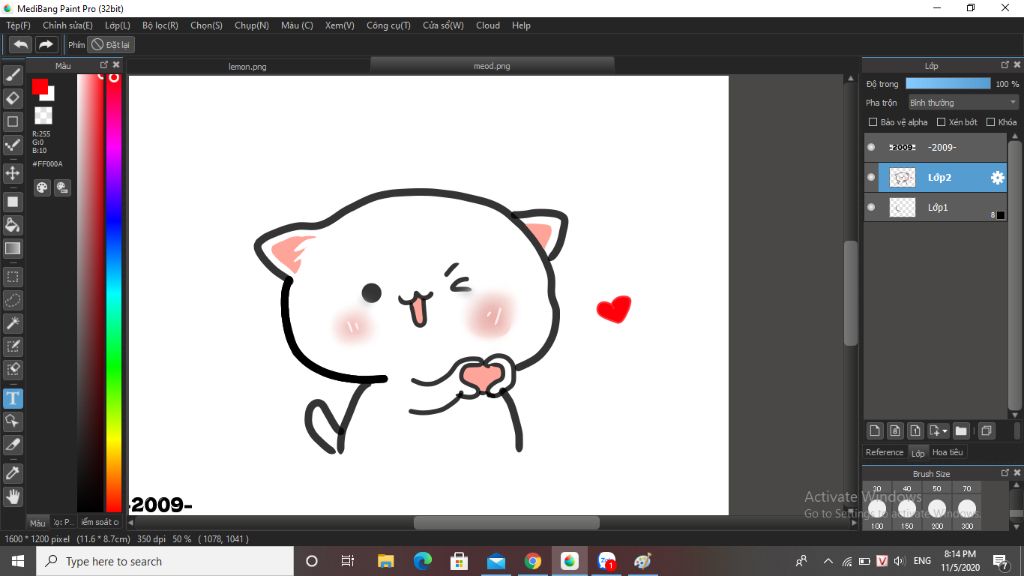Viewport: 1024px width, 576px height.
Task: Select the Shape drawing tool
Action: pos(12,121)
